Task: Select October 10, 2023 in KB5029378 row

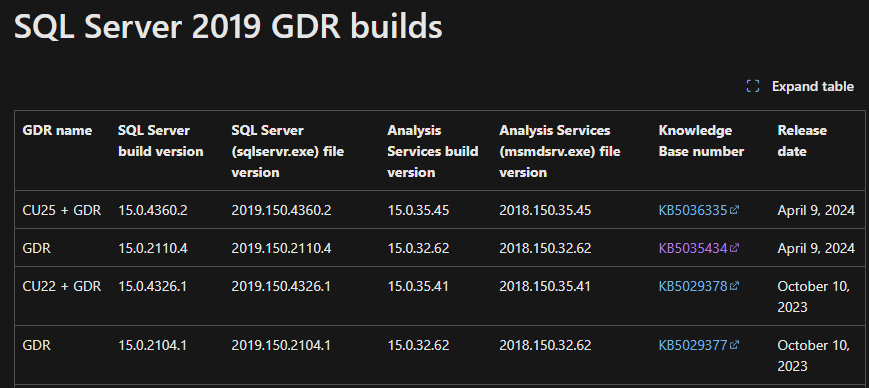Action: point(814,297)
